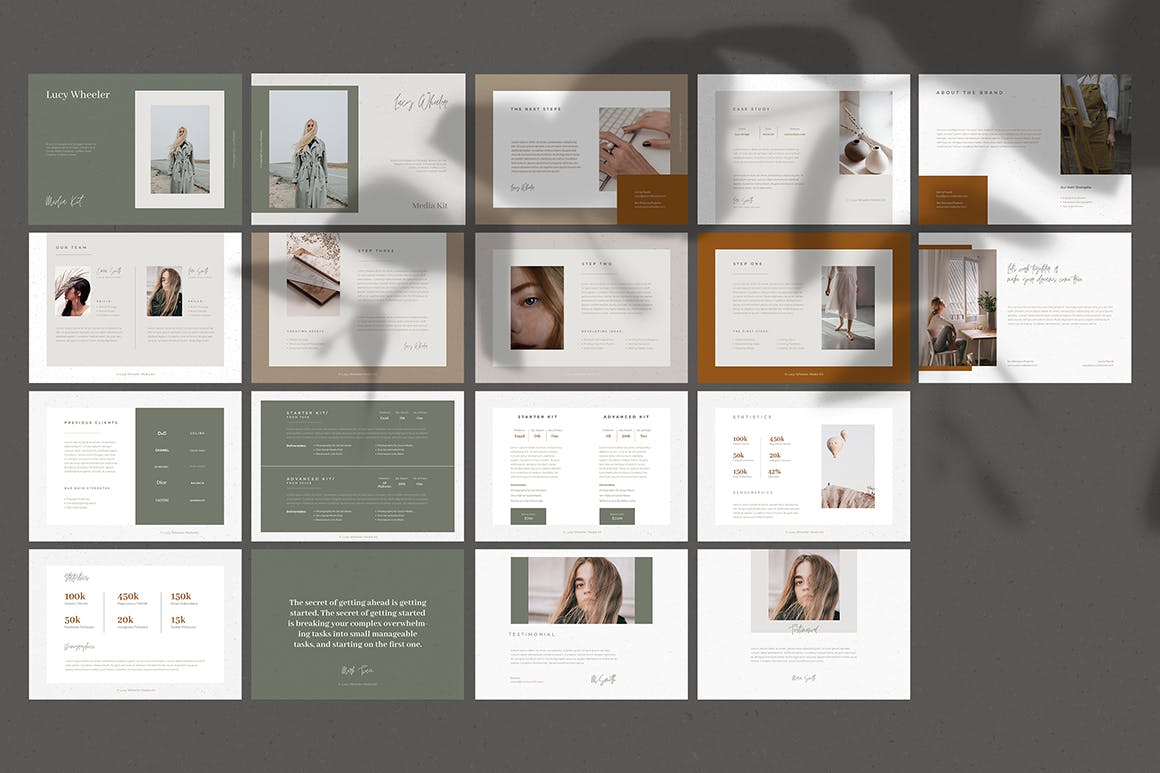Click the Advanced Kit green price button

click(617, 517)
